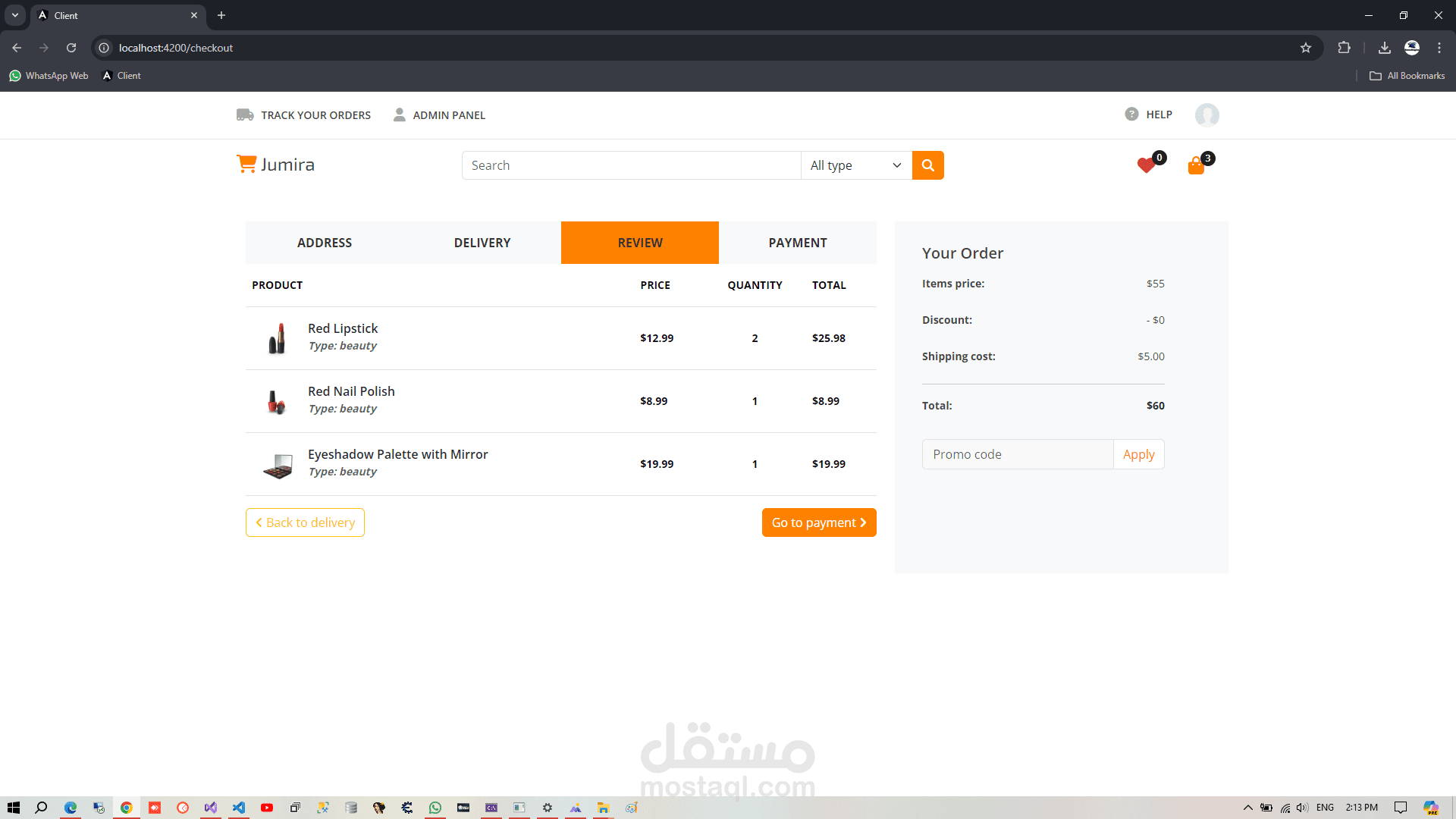Switch to the Address step tab
This screenshot has height=819, width=1456.
coord(325,243)
